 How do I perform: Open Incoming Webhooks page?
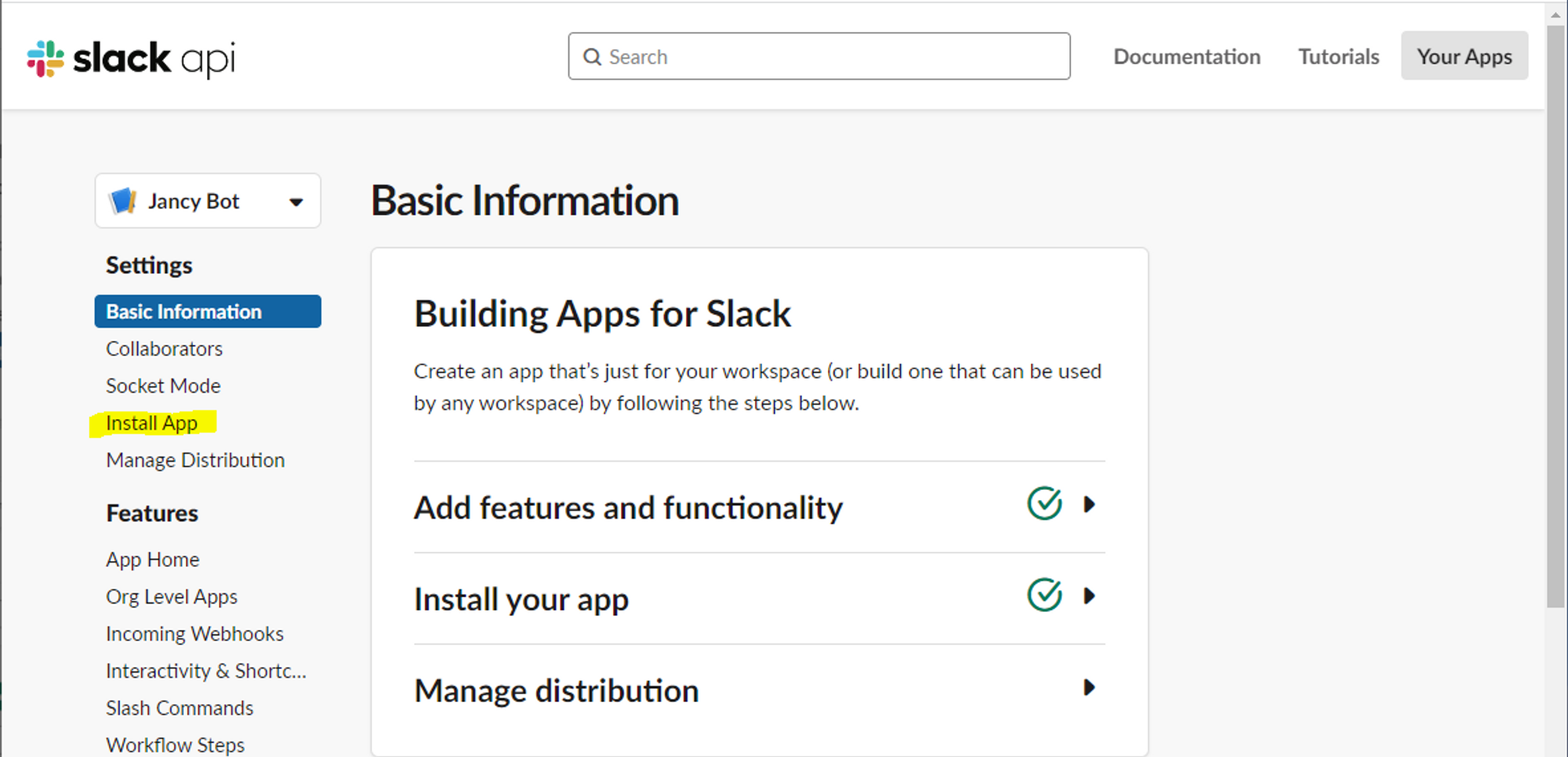194,634
